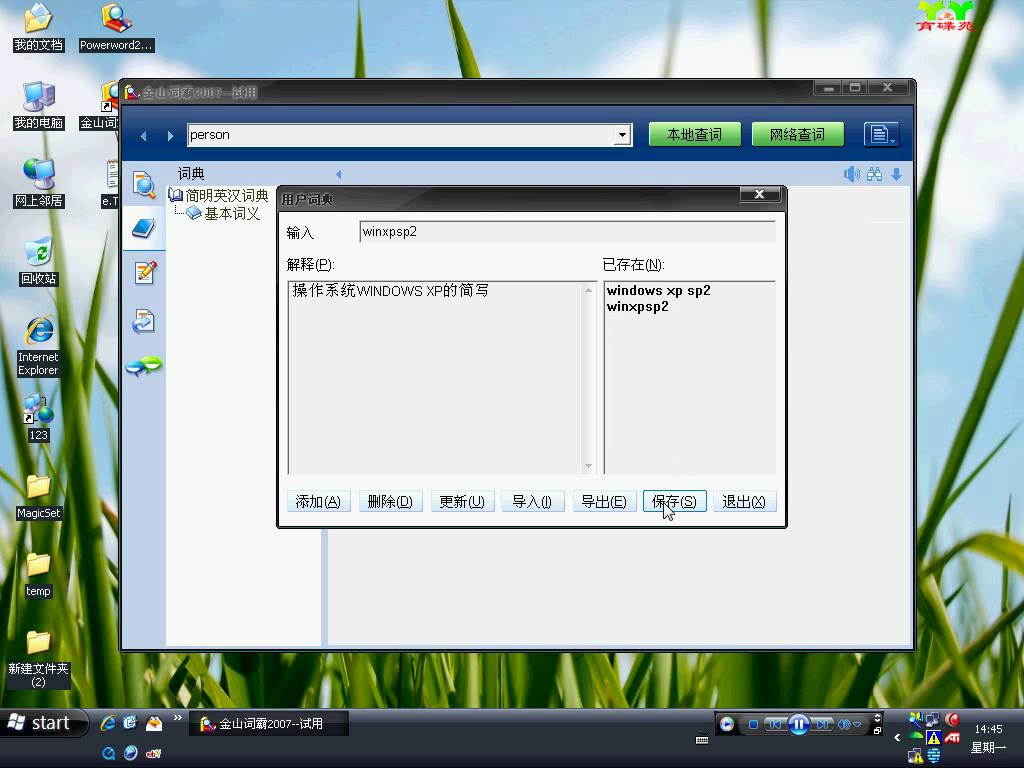Click the 导出(E) export button

[x=604, y=502]
